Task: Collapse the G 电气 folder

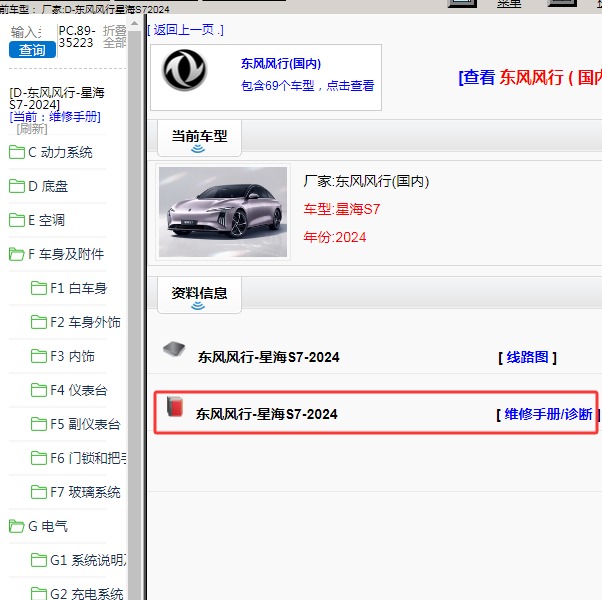Action: [38, 526]
